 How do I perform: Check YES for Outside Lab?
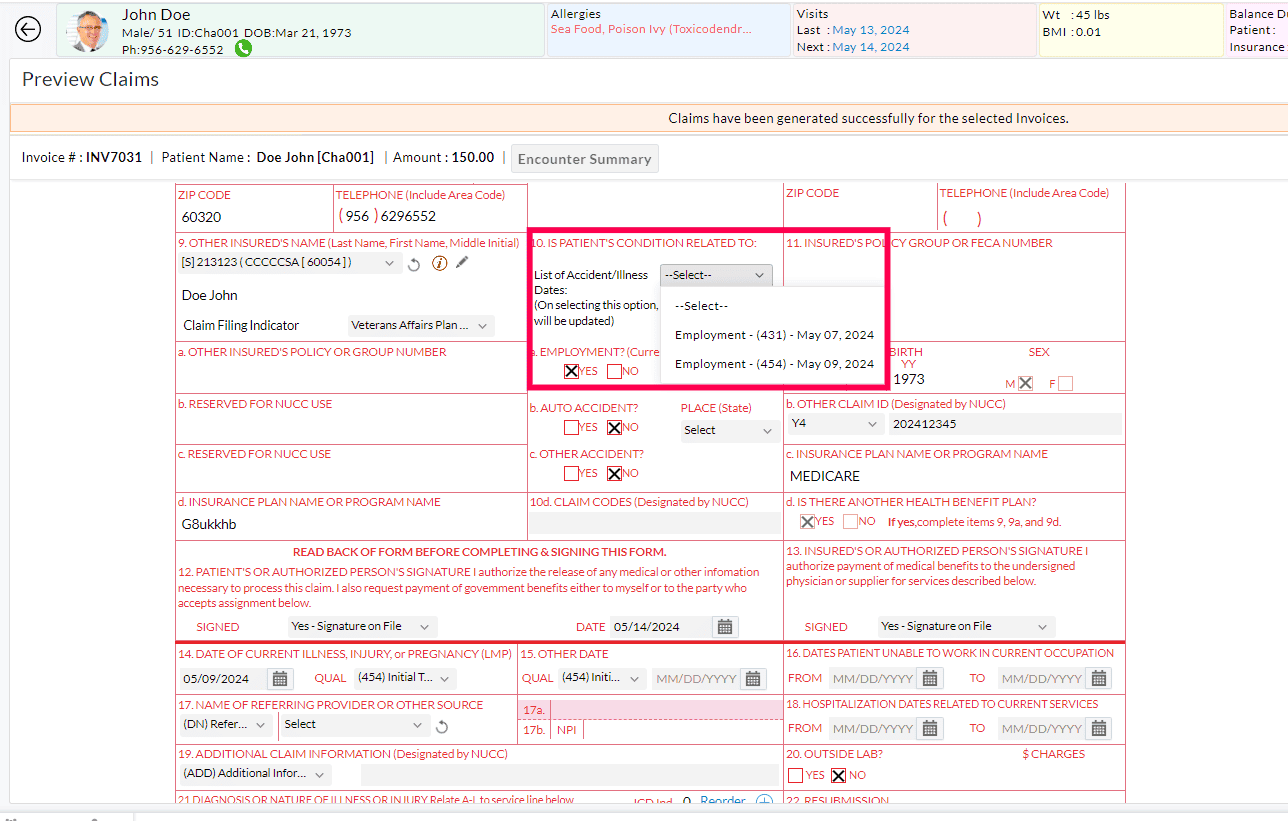click(797, 775)
